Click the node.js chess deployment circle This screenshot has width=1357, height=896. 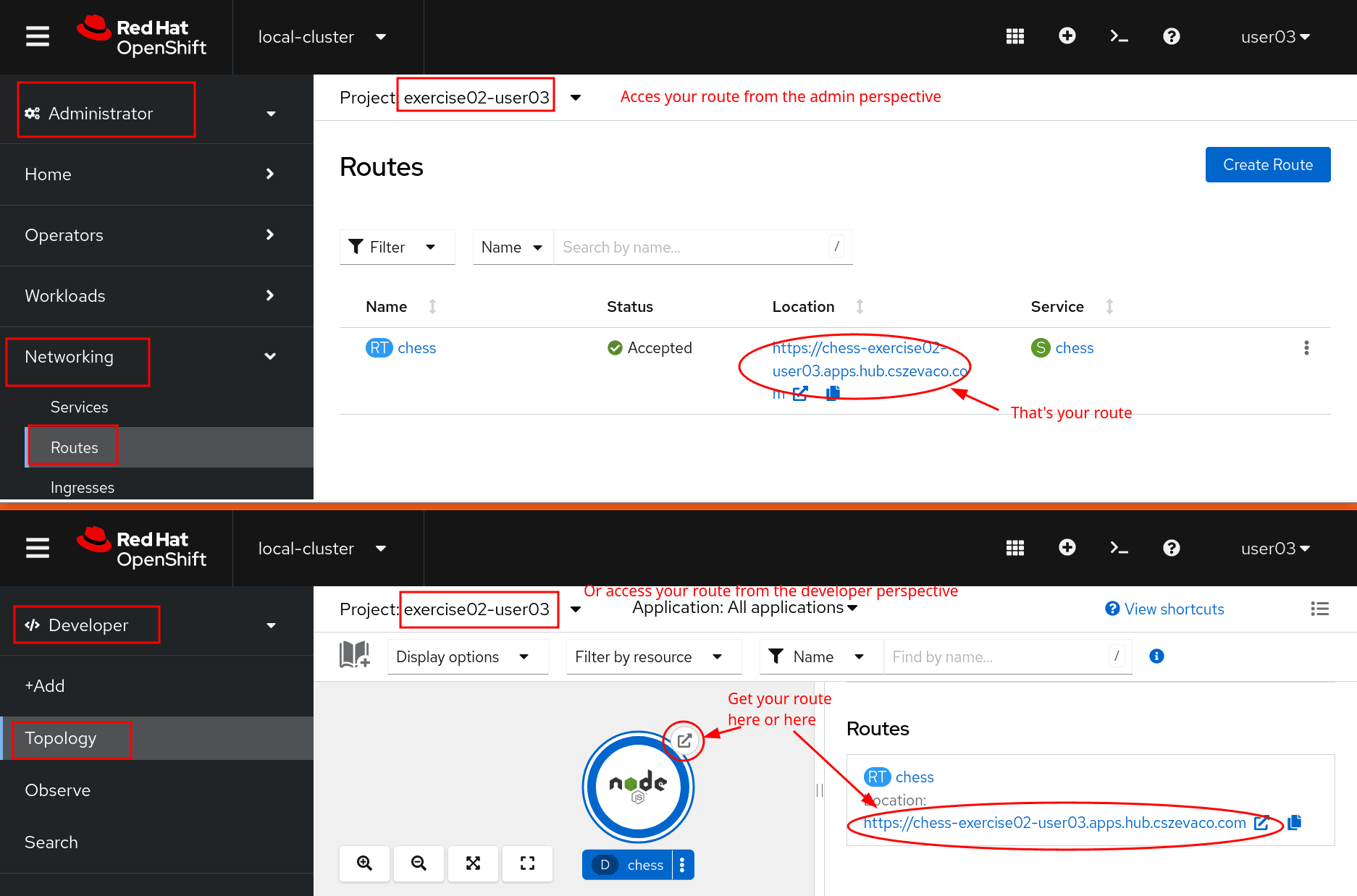click(x=638, y=787)
